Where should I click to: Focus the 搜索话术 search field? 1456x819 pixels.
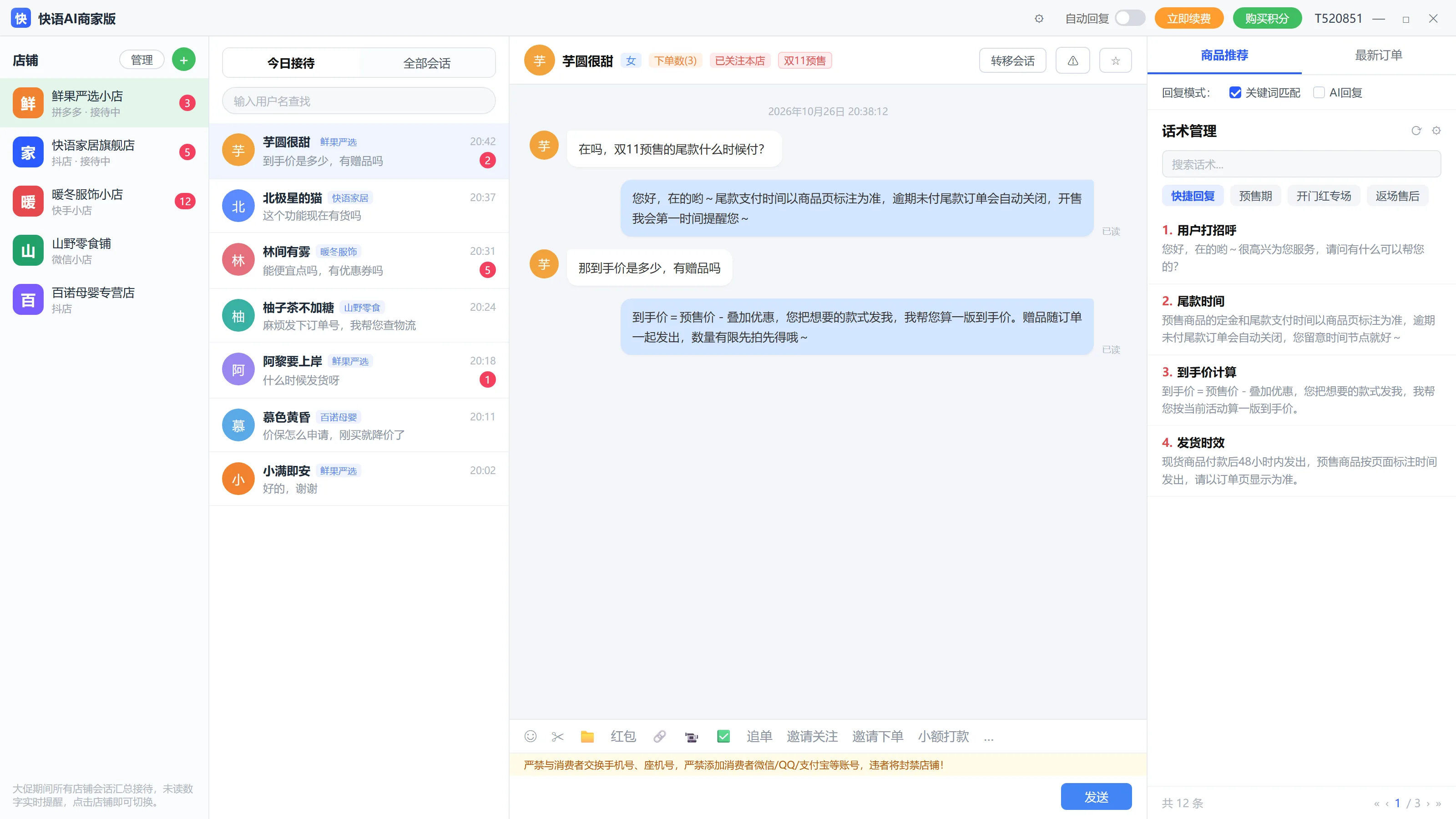1301,164
